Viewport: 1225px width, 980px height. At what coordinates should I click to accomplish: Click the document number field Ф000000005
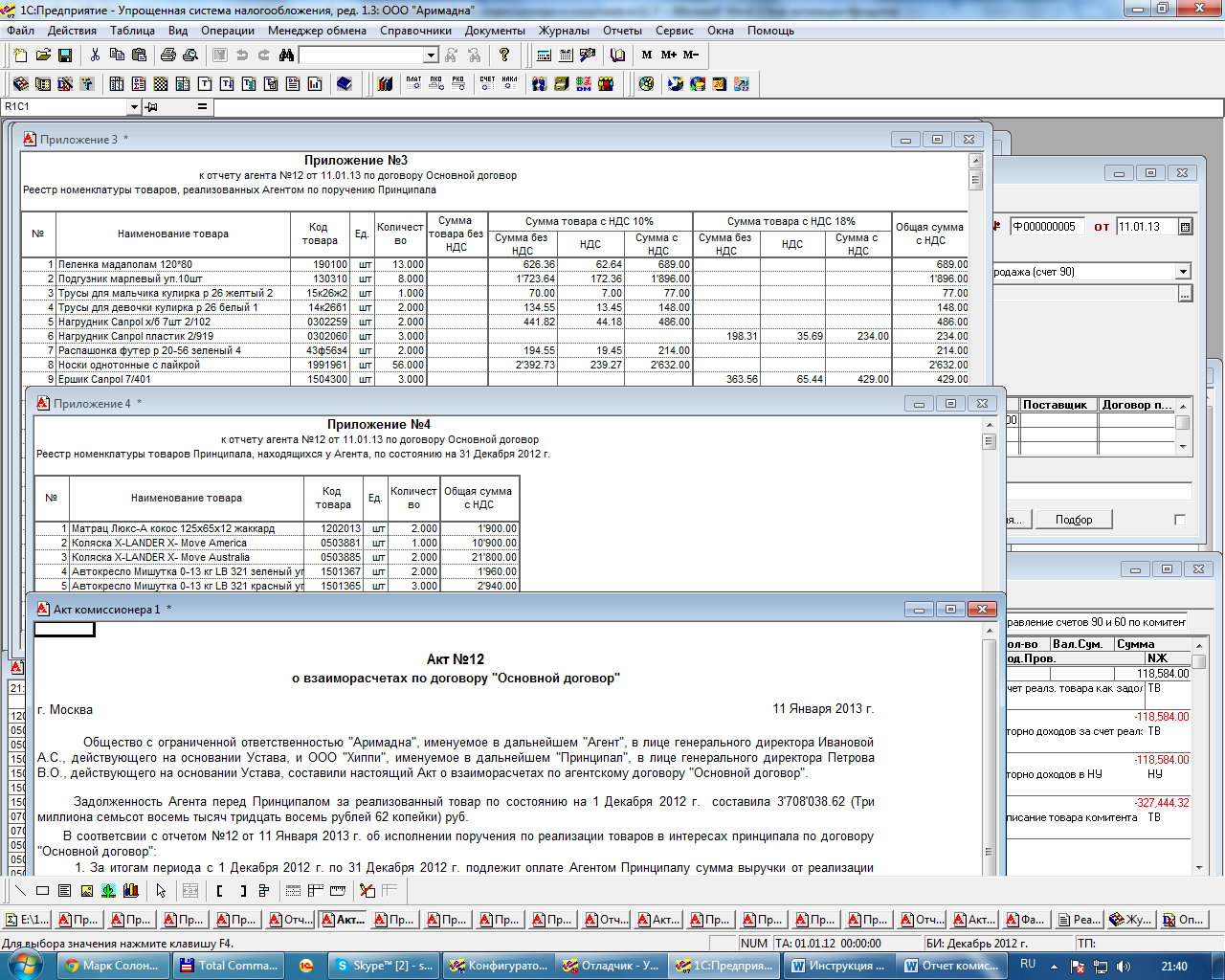[x=1046, y=227]
